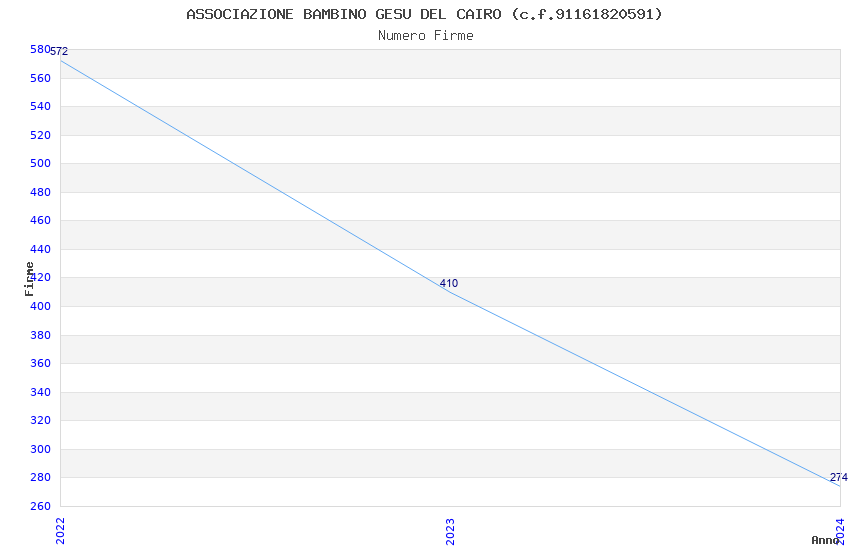Click the Anno axis title
Viewport: 850px width, 550px height.
coord(825,540)
